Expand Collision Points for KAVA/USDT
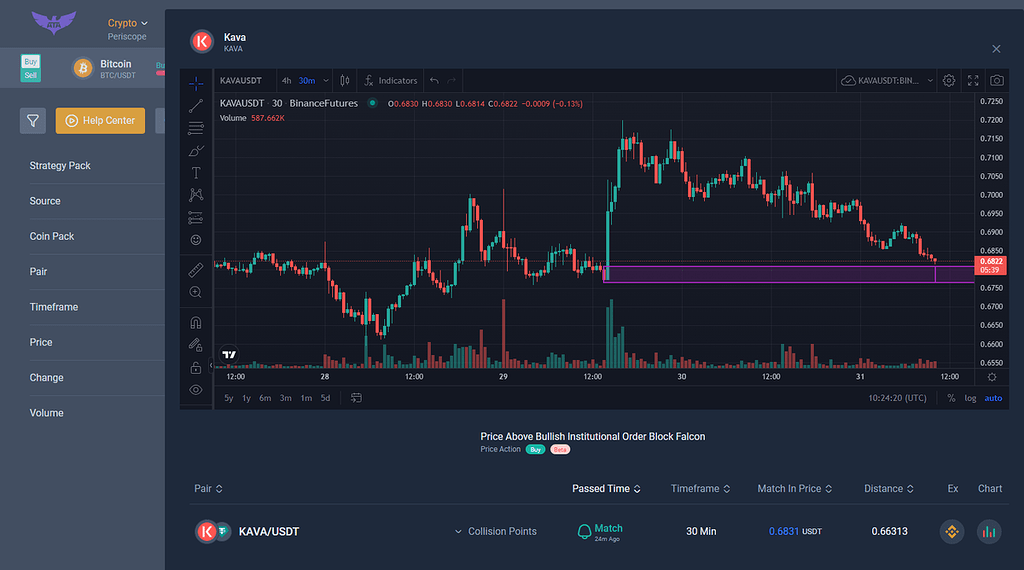Image resolution: width=1024 pixels, height=570 pixels. pos(496,531)
